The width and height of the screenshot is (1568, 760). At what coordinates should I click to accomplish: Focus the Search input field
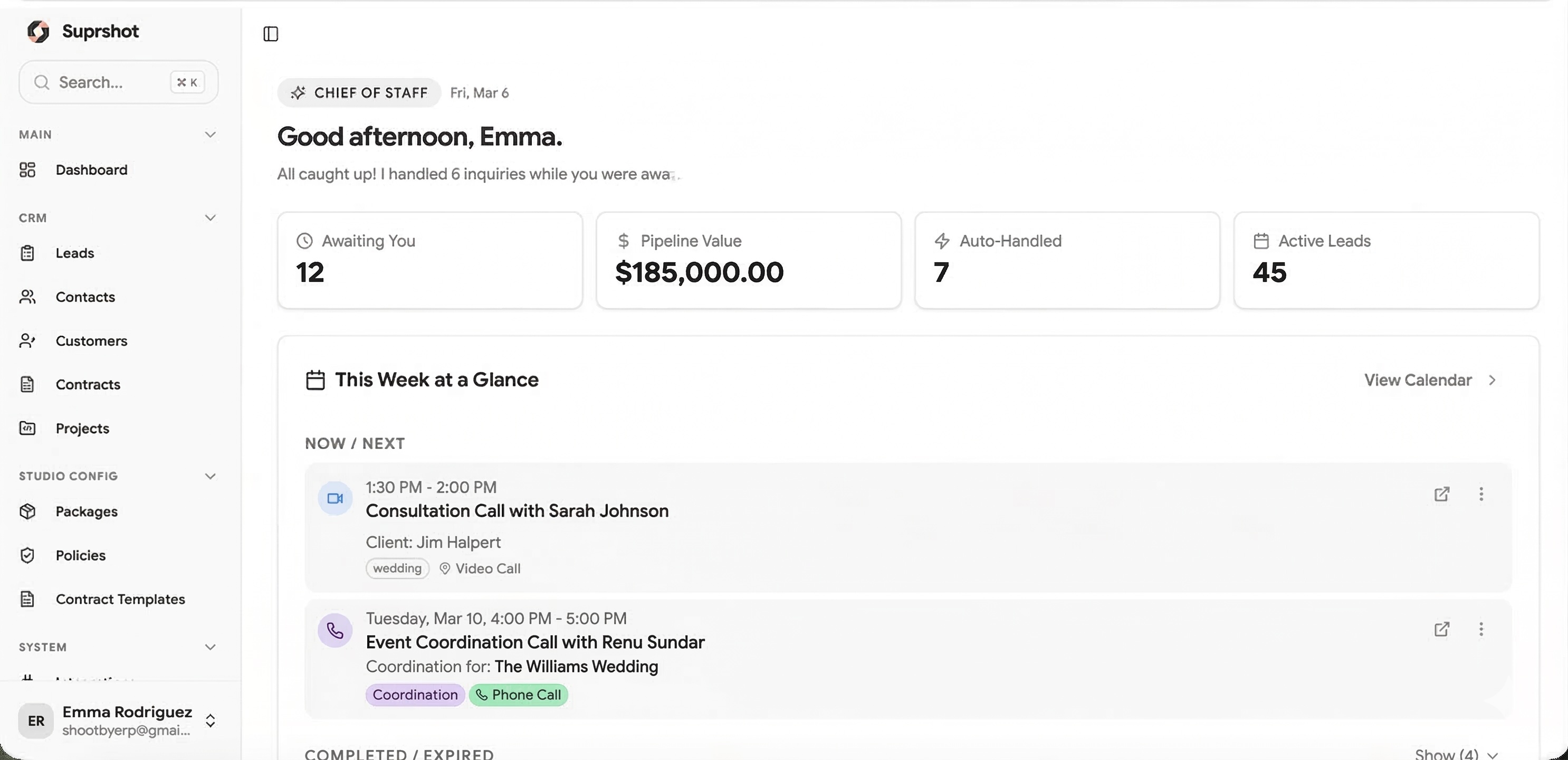click(x=110, y=82)
